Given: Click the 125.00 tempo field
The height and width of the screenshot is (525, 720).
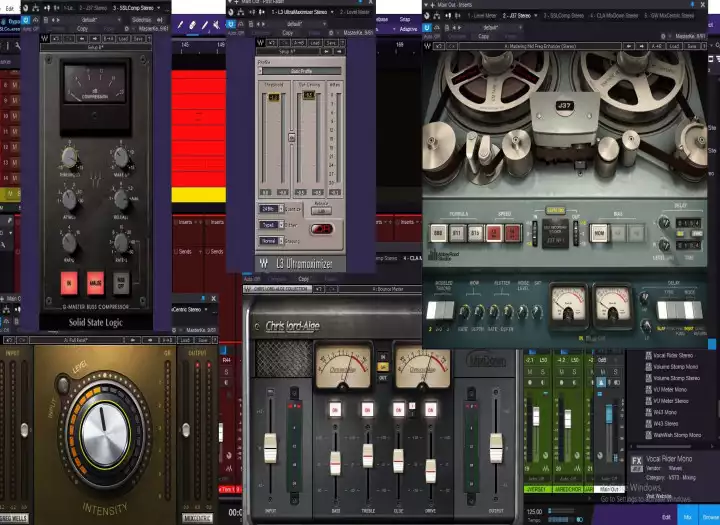Looking at the screenshot, I should [x=534, y=511].
